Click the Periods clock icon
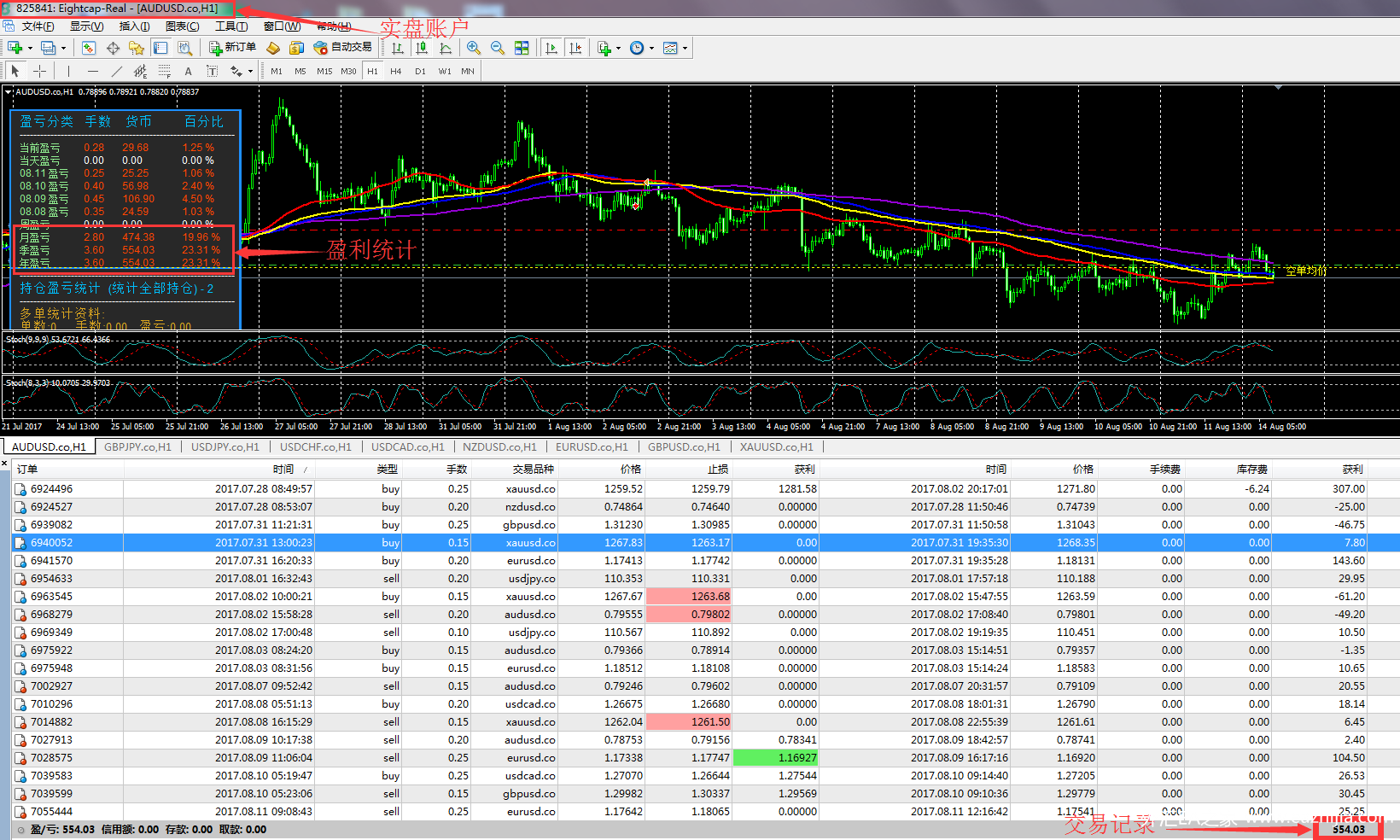Image resolution: width=1400 pixels, height=840 pixels. click(637, 48)
